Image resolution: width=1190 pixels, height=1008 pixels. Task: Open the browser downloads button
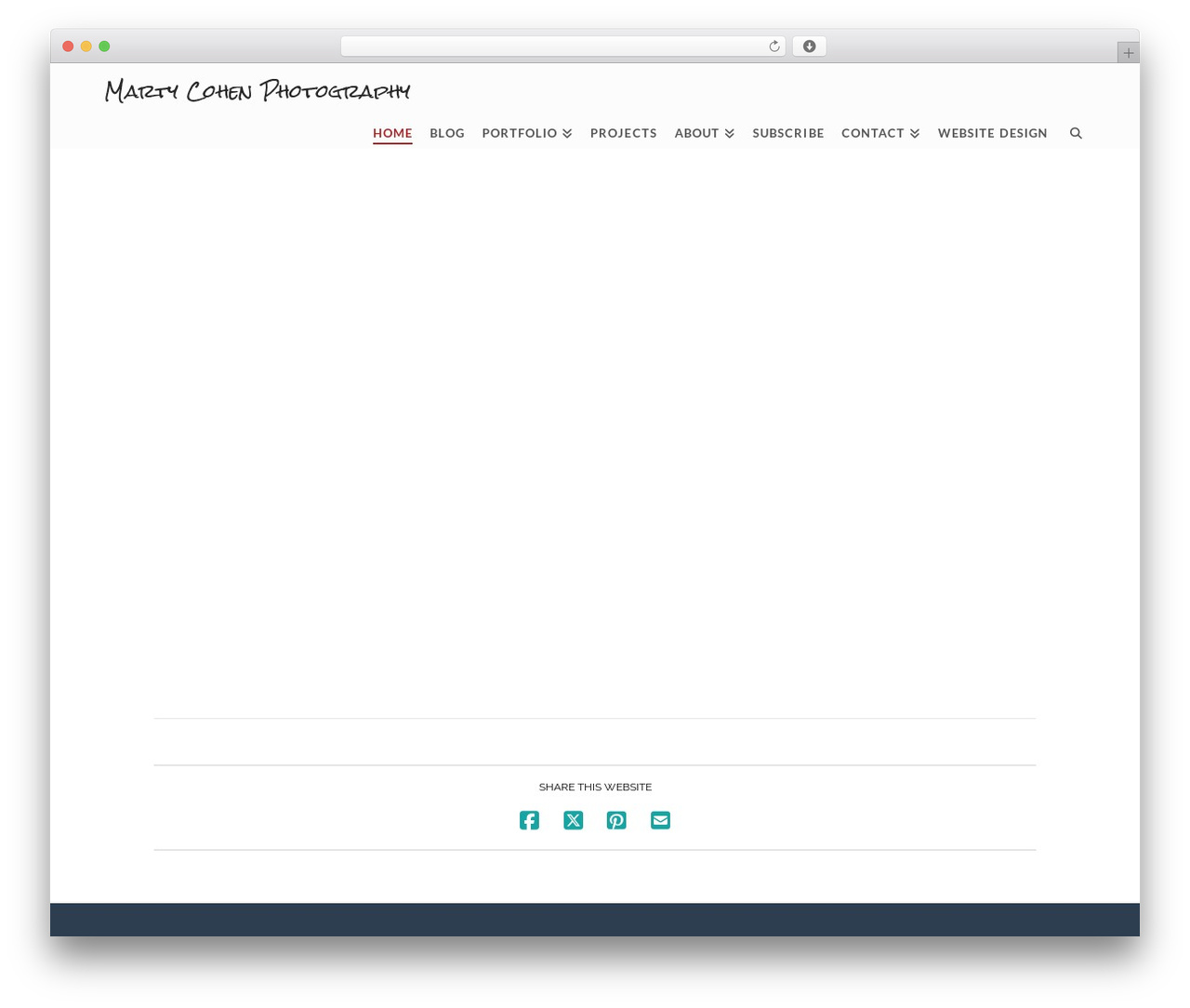(x=809, y=46)
